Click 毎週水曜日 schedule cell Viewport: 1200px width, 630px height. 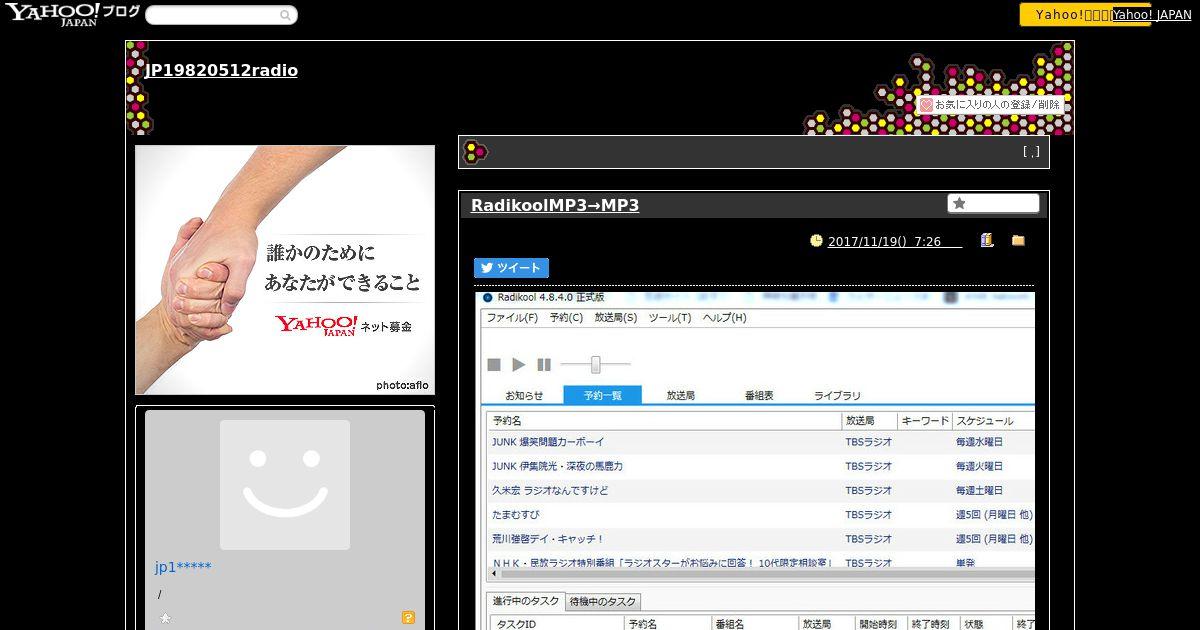pyautogui.click(x=979, y=442)
